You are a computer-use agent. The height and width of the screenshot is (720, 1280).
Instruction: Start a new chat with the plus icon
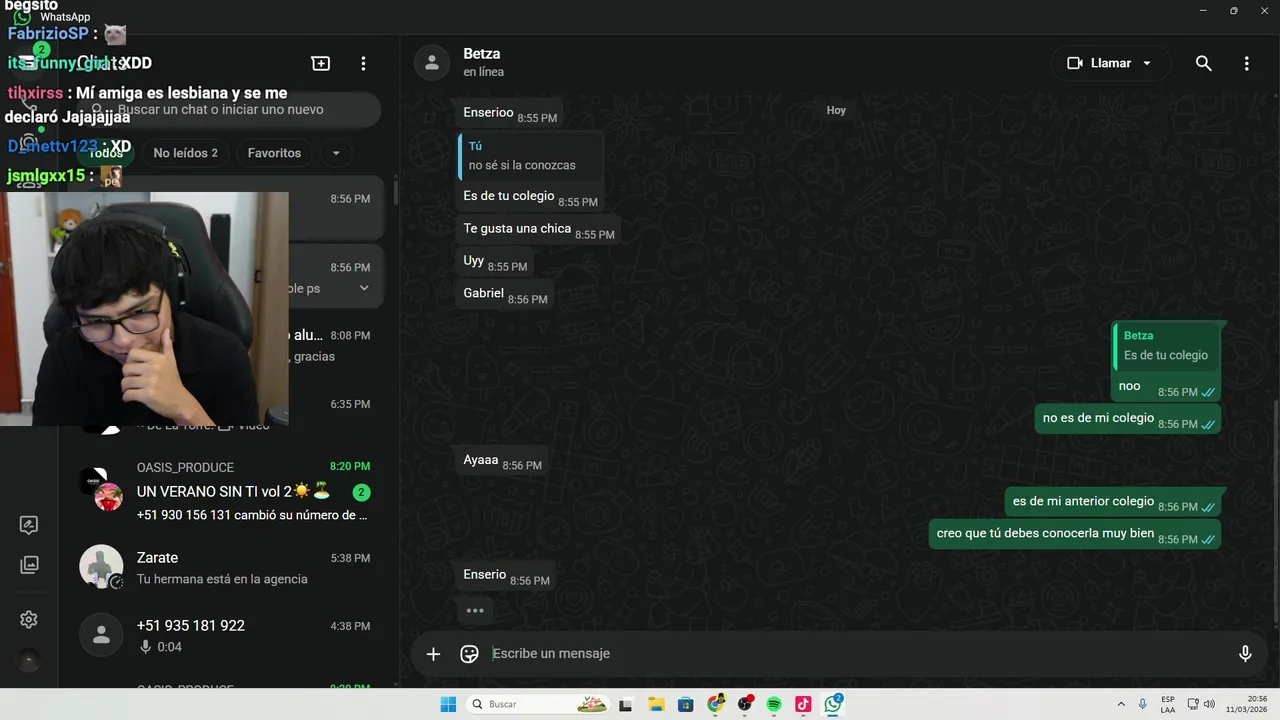click(321, 63)
